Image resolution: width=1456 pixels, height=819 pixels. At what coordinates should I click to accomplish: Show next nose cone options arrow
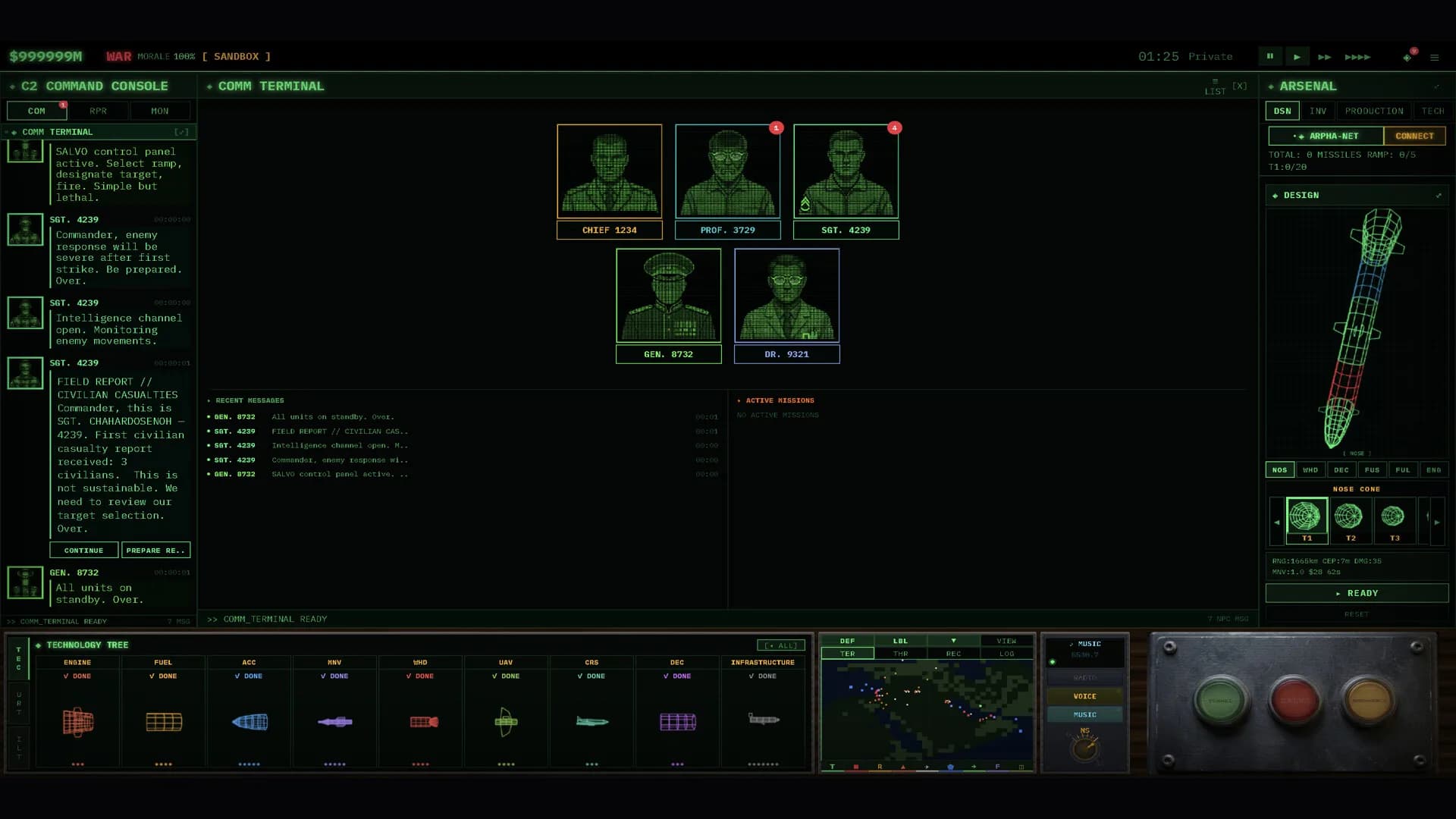[x=1437, y=522]
